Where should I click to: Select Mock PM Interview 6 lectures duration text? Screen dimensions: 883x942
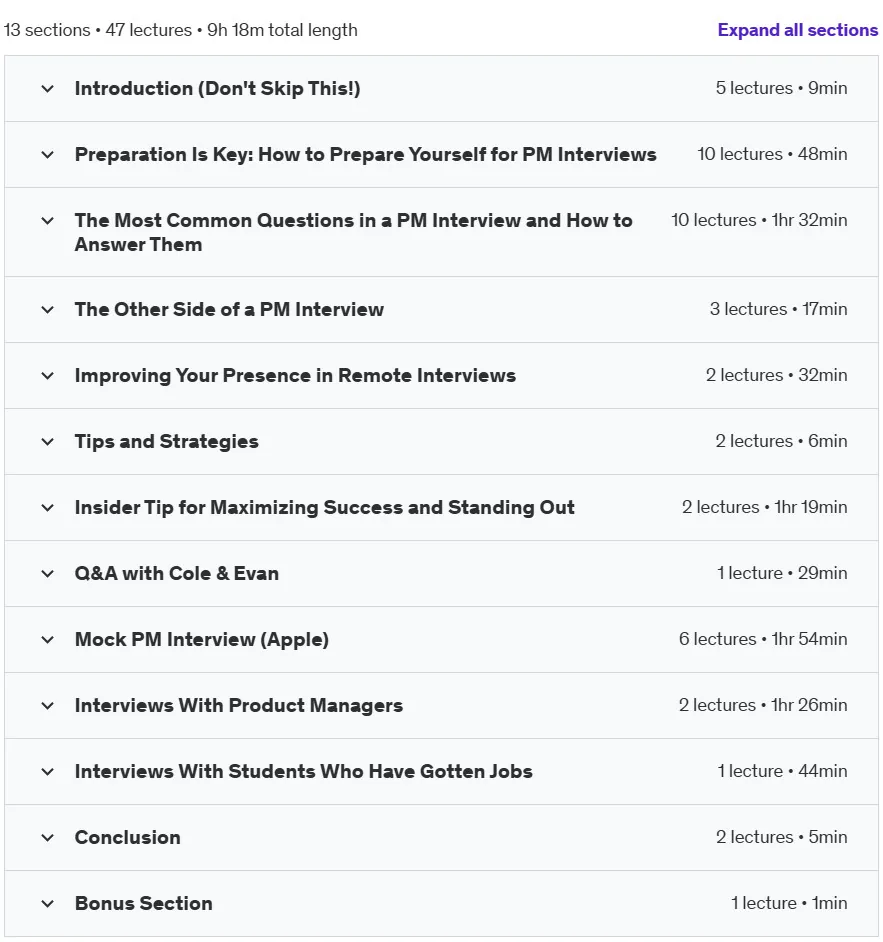tap(763, 639)
